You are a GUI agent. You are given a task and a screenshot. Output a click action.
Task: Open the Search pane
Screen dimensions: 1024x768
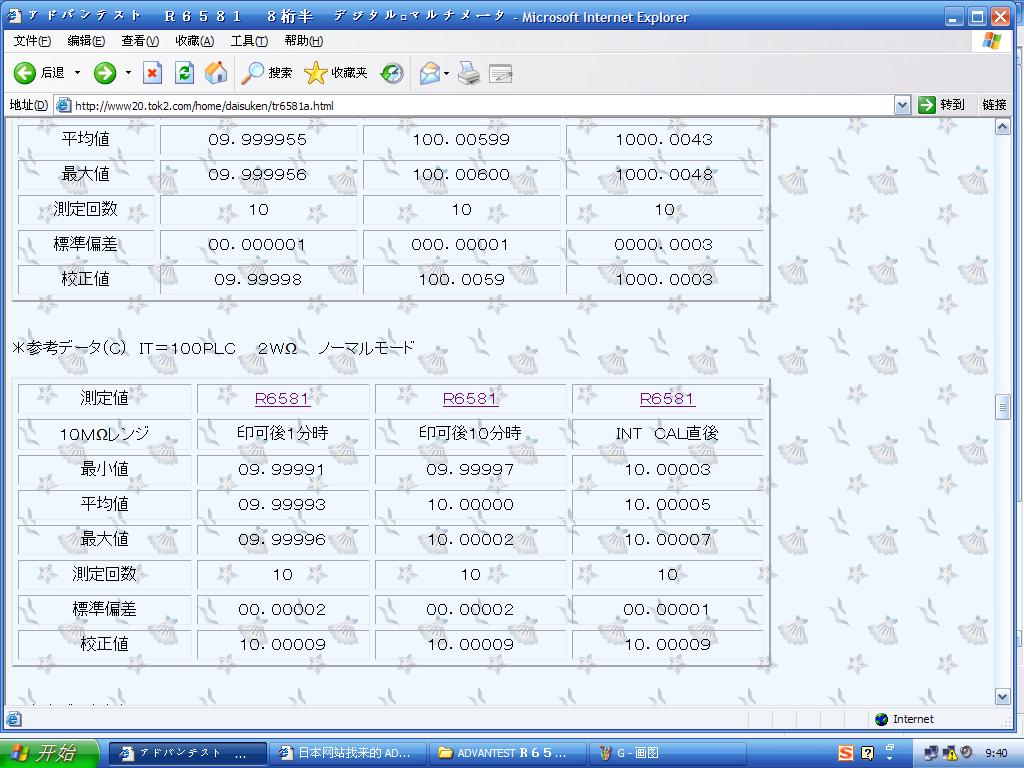coord(266,73)
